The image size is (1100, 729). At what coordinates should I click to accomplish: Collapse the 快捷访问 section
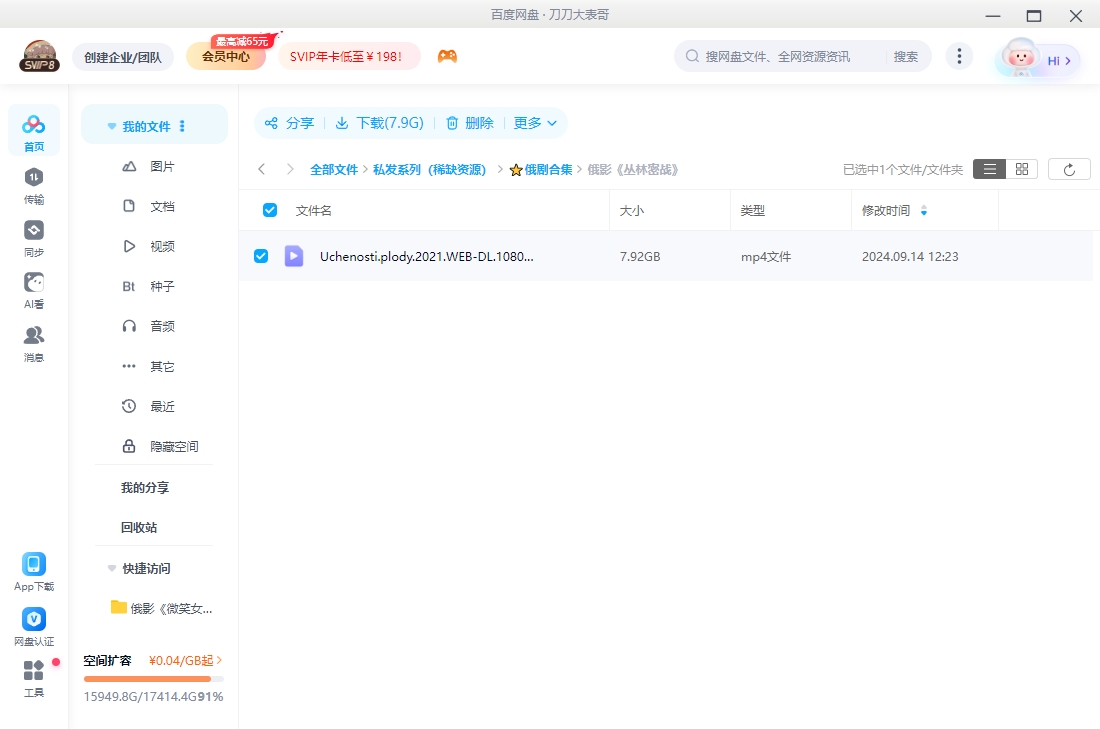click(x=111, y=568)
